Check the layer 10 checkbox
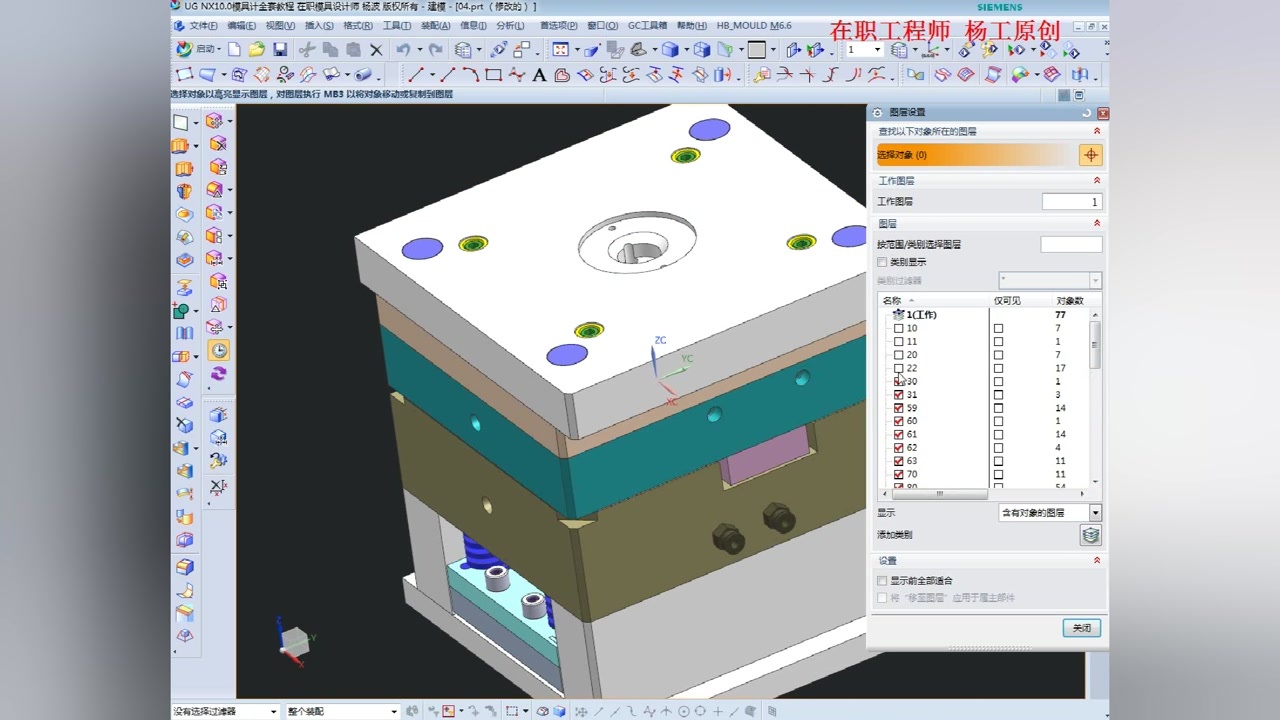Screen dimensions: 1280x720 (x=898, y=328)
